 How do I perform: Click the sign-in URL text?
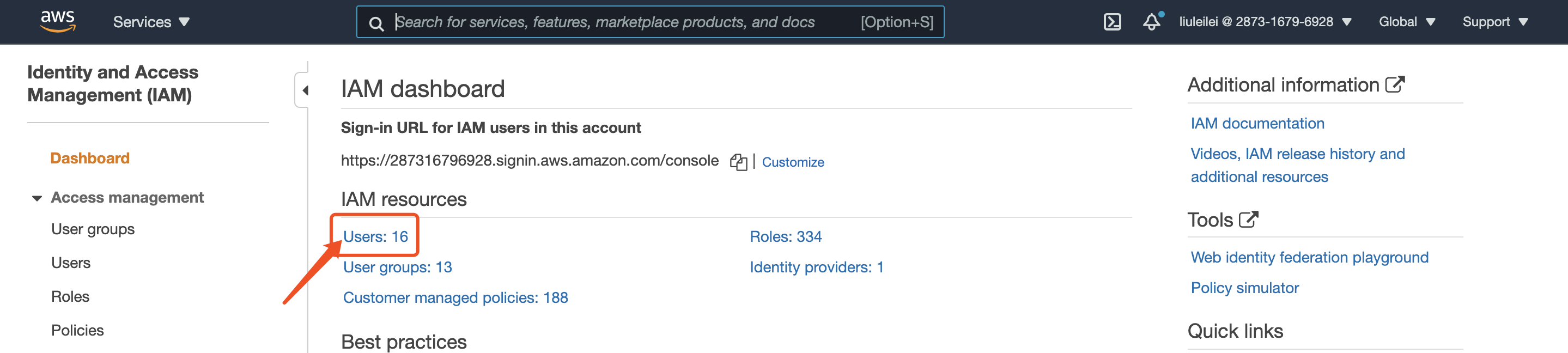(530, 161)
